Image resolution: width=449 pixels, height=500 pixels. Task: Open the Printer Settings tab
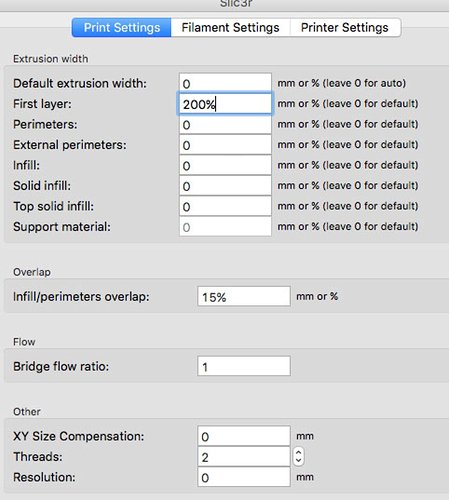pyautogui.click(x=345, y=27)
